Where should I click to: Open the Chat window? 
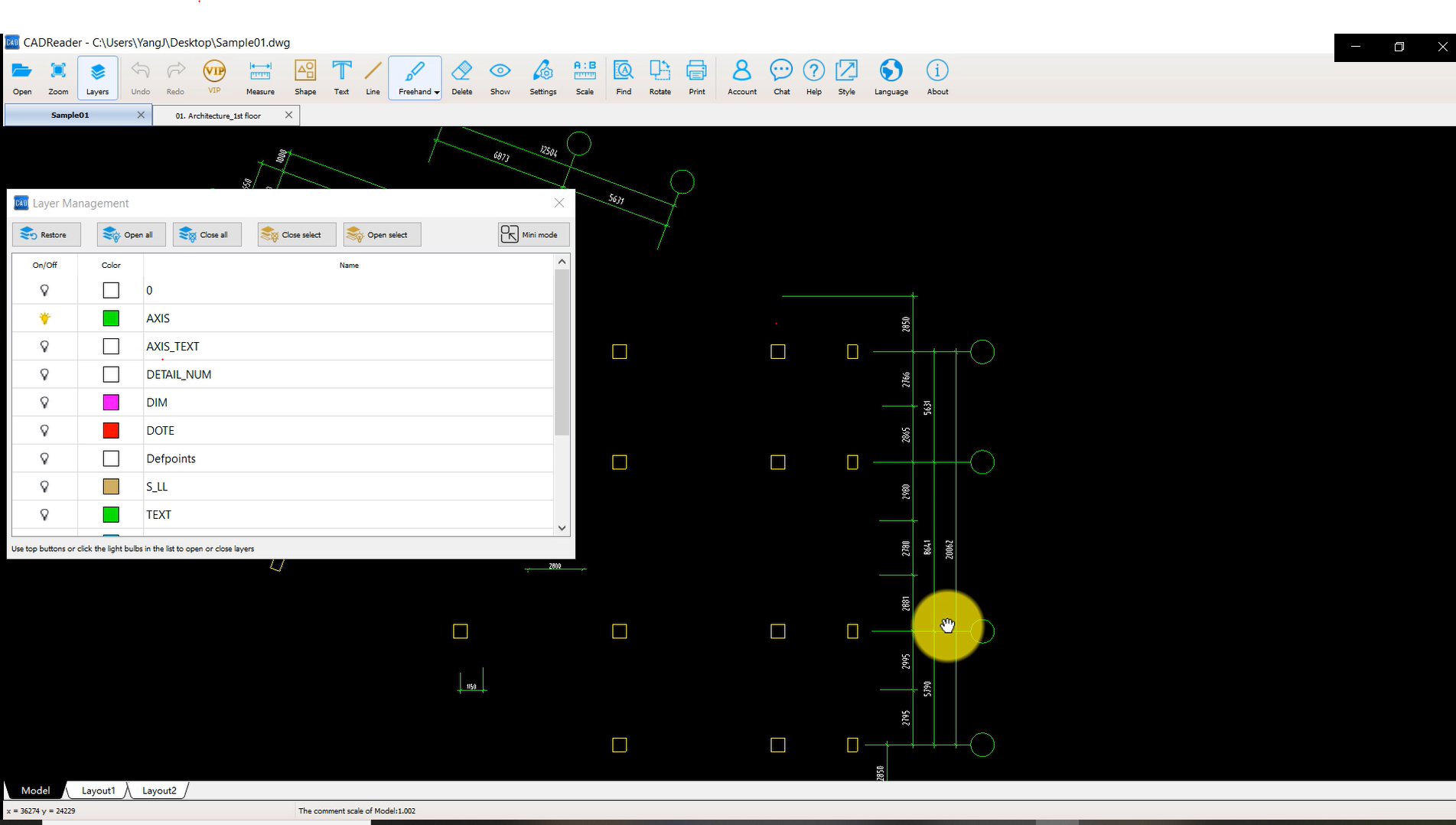[x=781, y=77]
